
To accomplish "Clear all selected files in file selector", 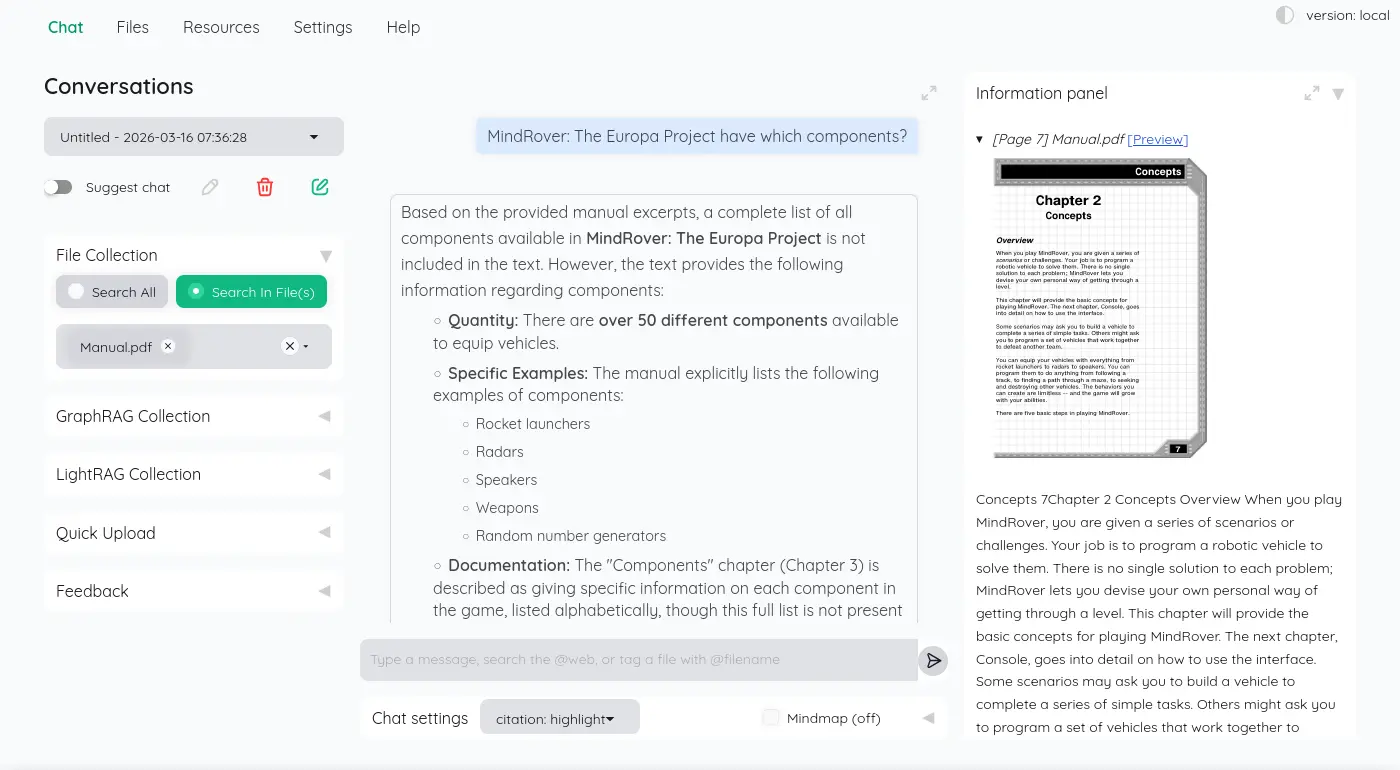I will tap(289, 346).
